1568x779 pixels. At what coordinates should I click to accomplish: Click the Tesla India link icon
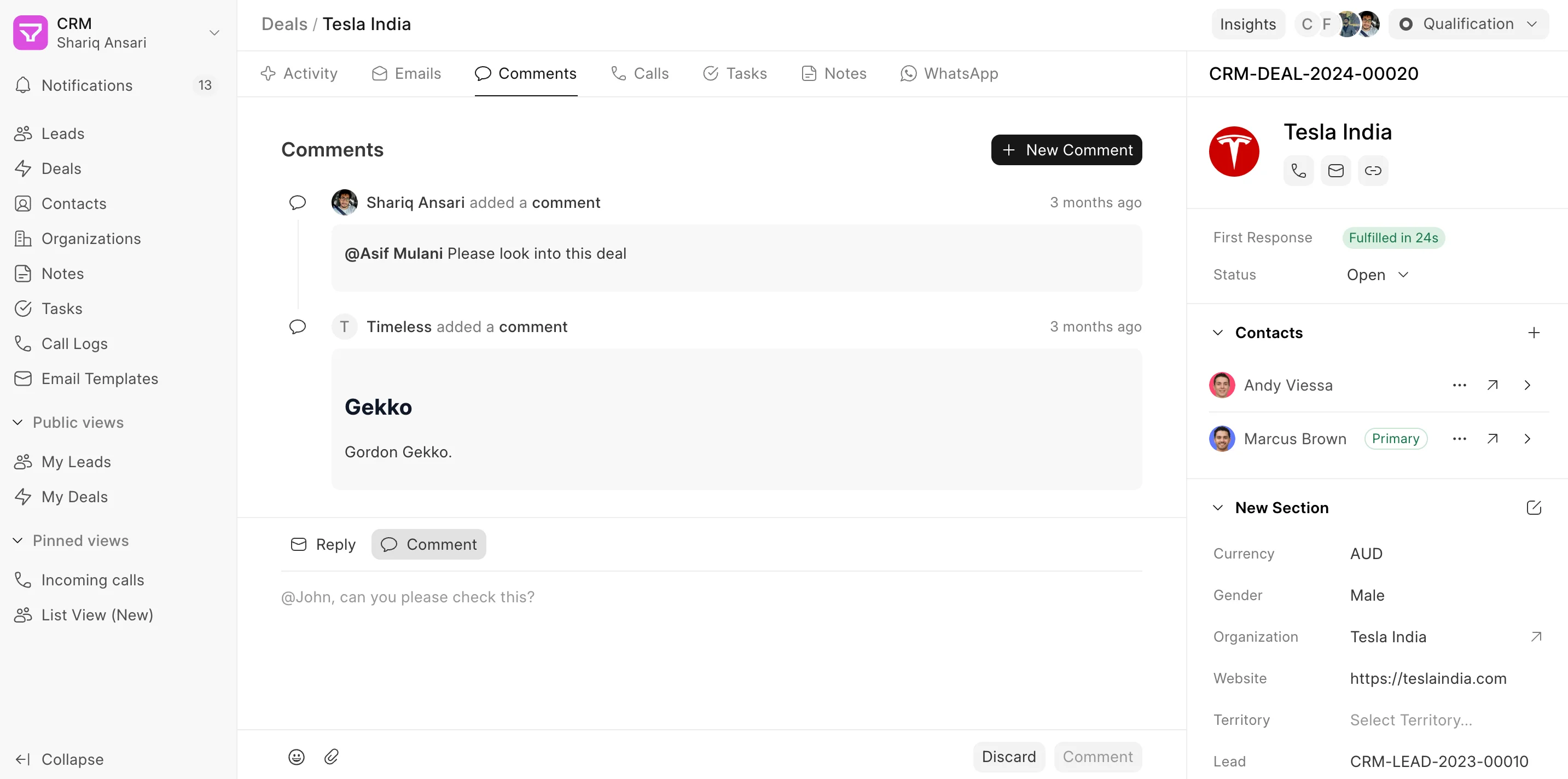[x=1373, y=171]
